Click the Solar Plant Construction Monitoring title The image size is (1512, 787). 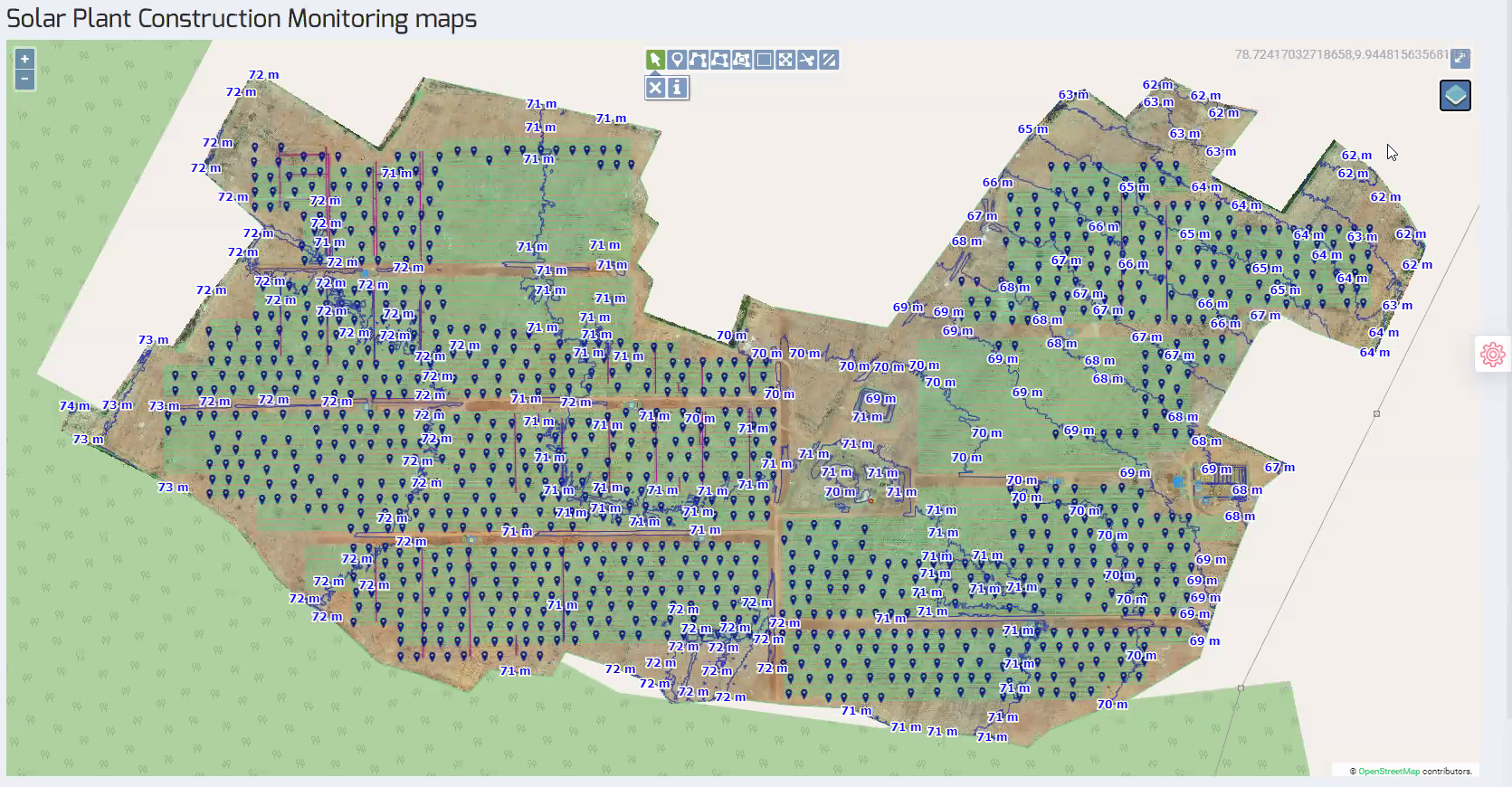(x=242, y=19)
